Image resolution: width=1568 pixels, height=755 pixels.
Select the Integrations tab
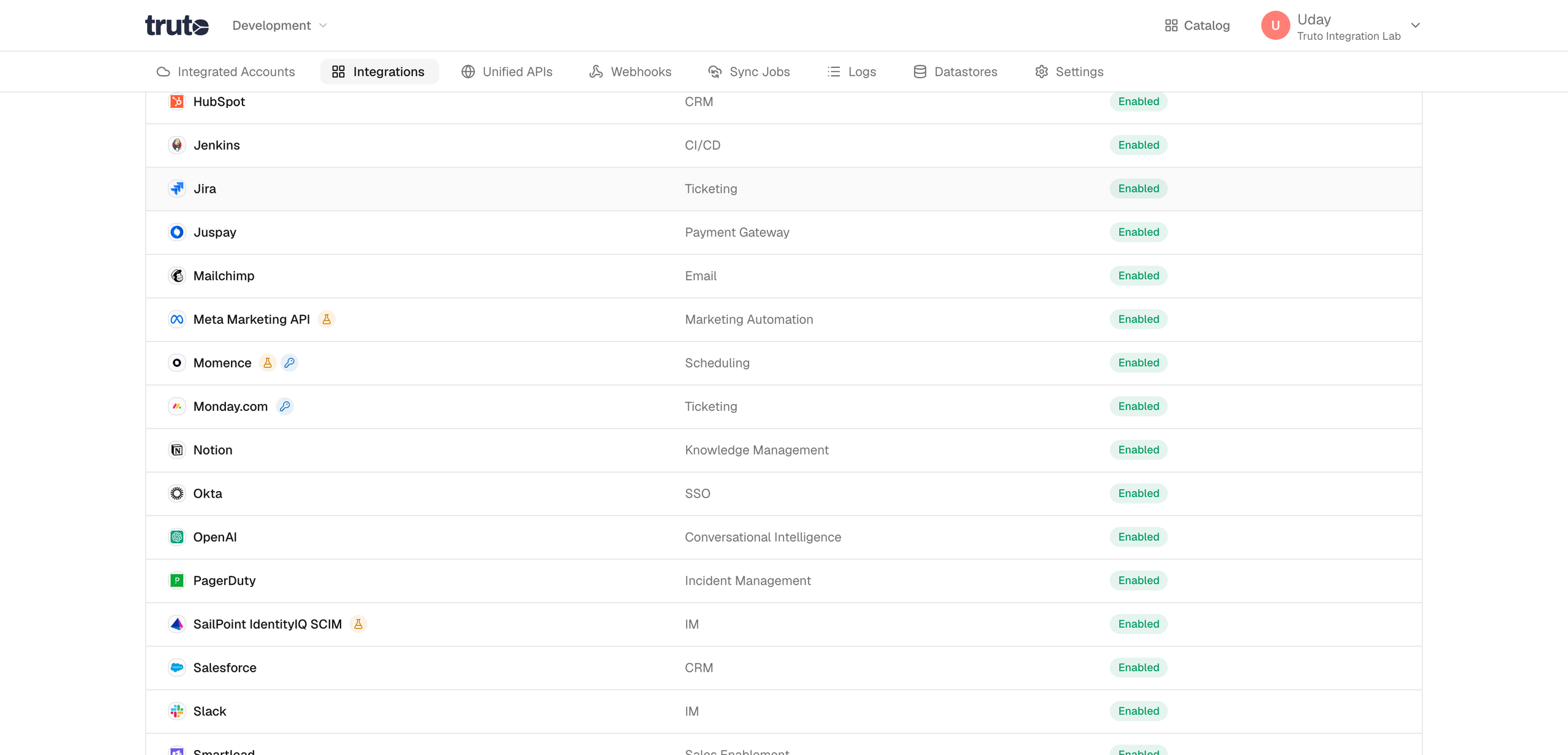point(379,72)
